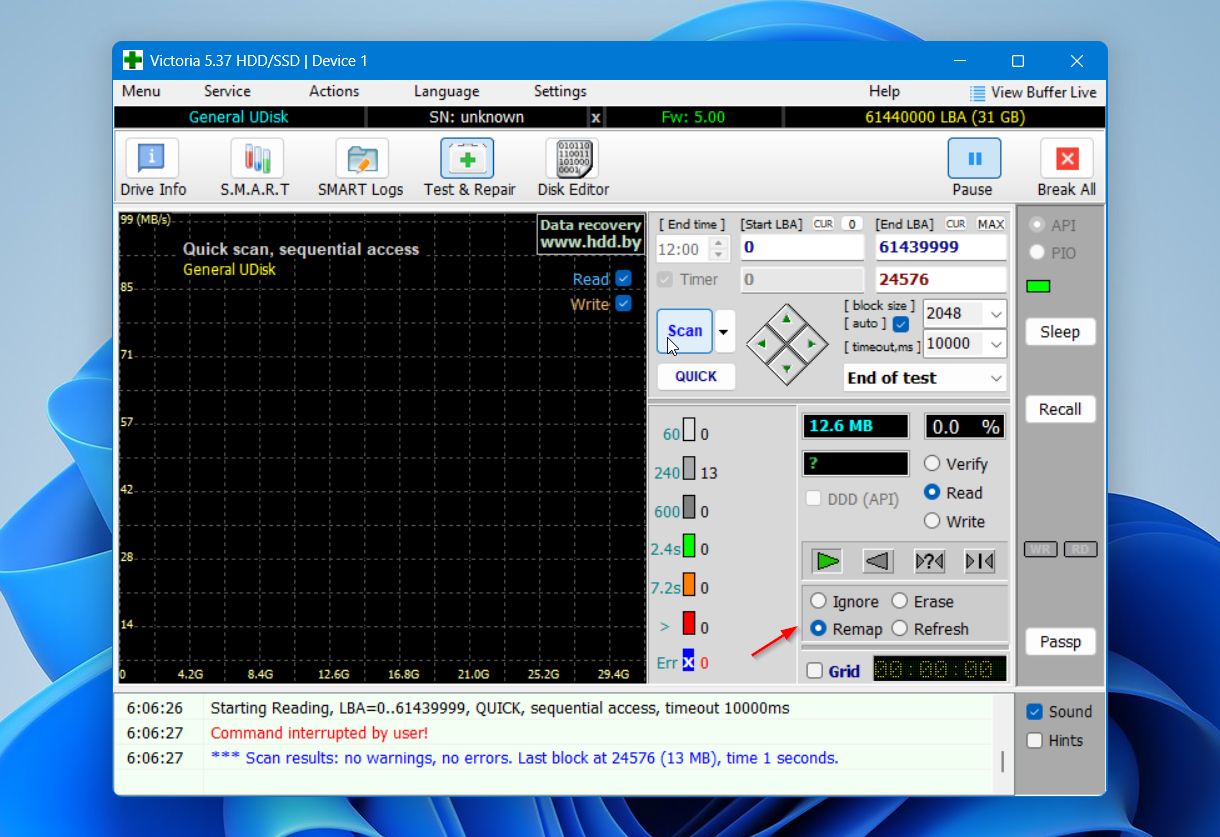Click the Victoria green cross title icon

pyautogui.click(x=132, y=61)
